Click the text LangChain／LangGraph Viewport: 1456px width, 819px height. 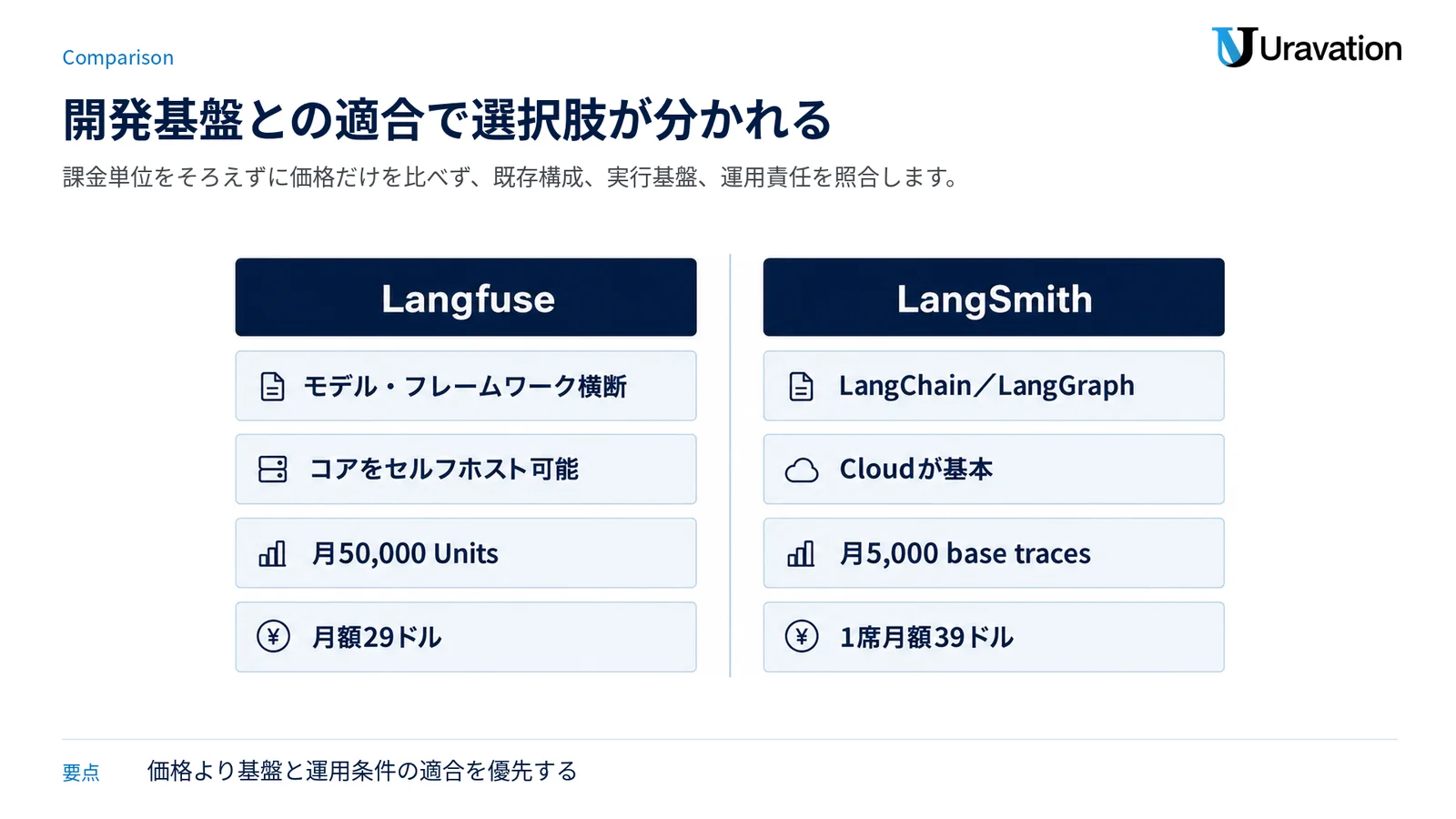(986, 387)
